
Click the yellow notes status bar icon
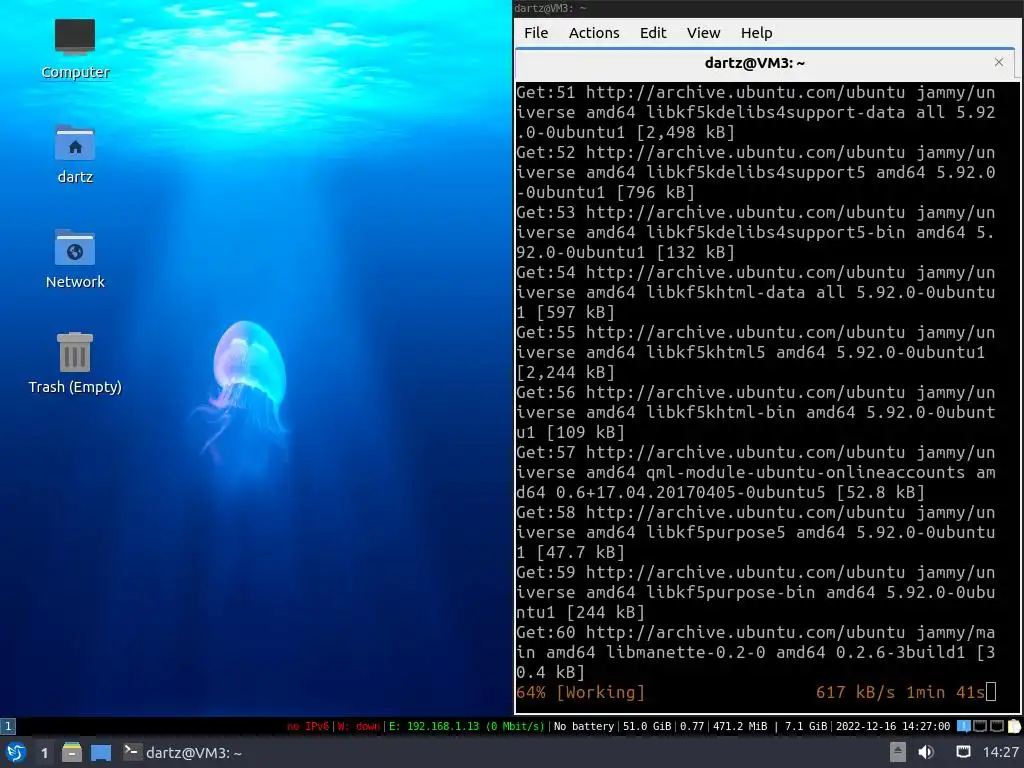pos(1014,726)
